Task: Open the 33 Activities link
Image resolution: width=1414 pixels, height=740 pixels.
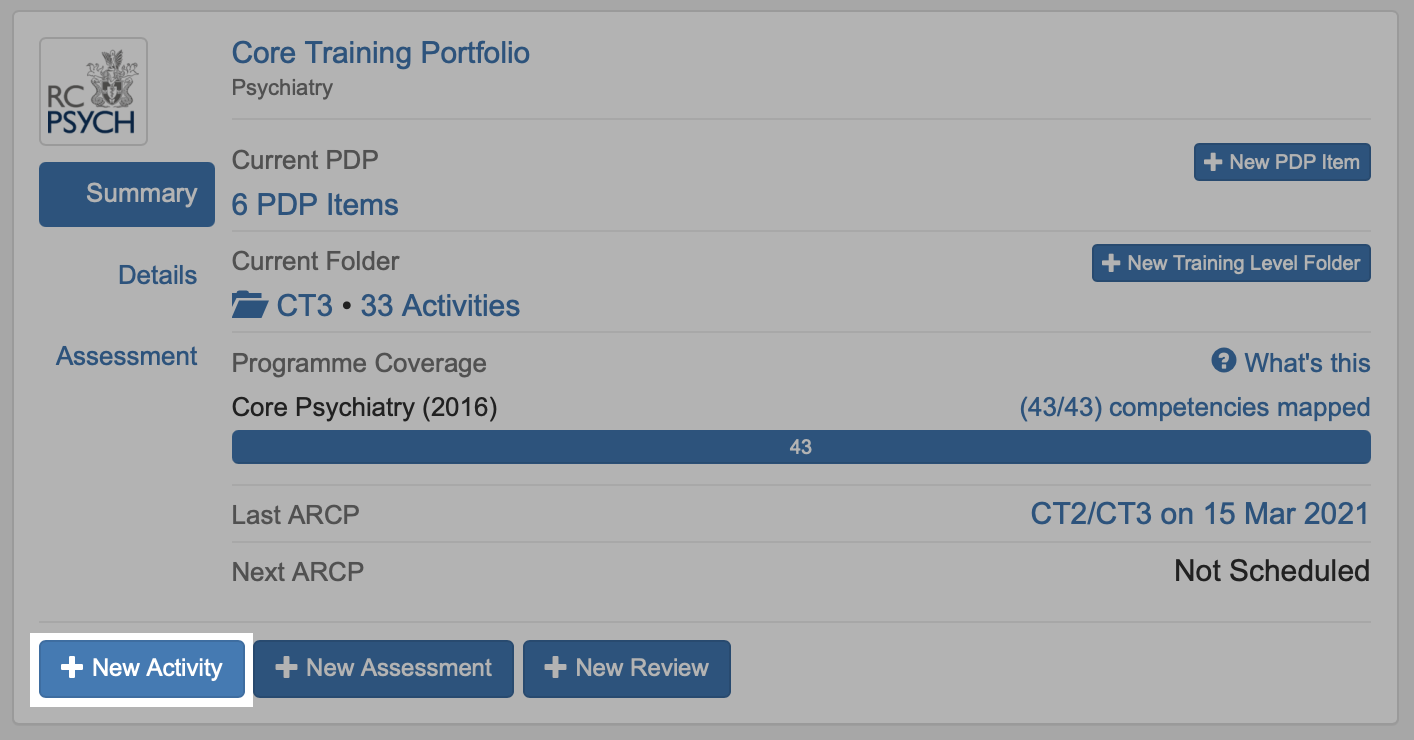Action: coord(440,305)
